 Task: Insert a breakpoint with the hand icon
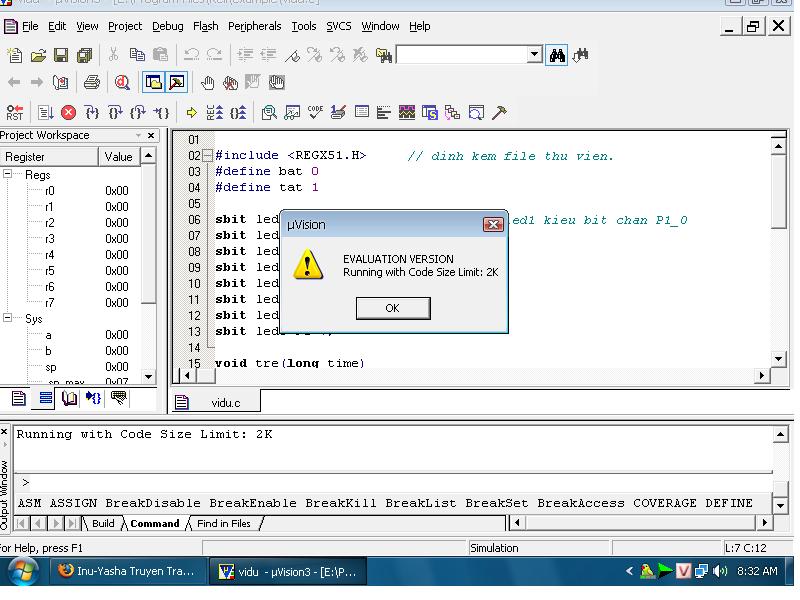(207, 82)
